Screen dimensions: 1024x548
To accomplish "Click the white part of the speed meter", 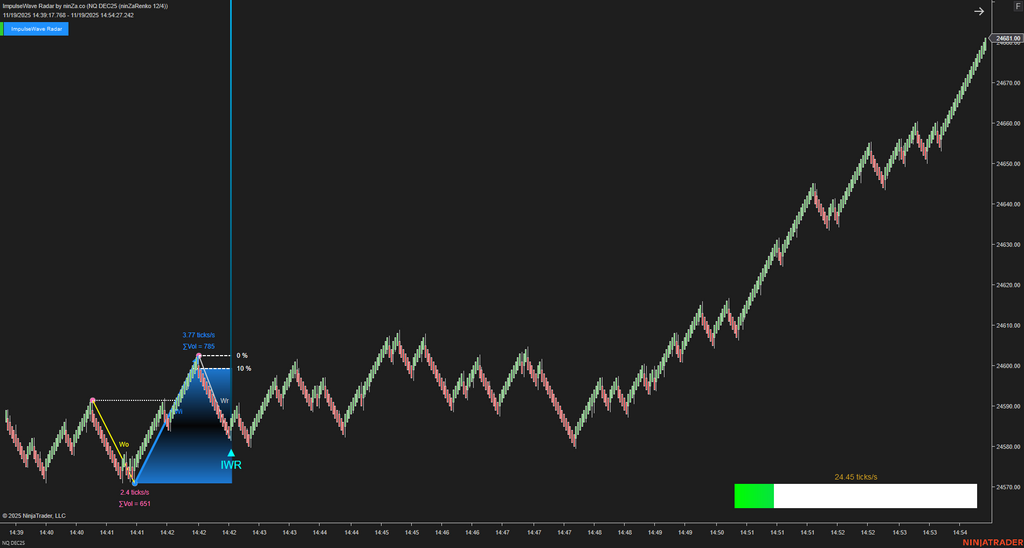I will coord(875,496).
